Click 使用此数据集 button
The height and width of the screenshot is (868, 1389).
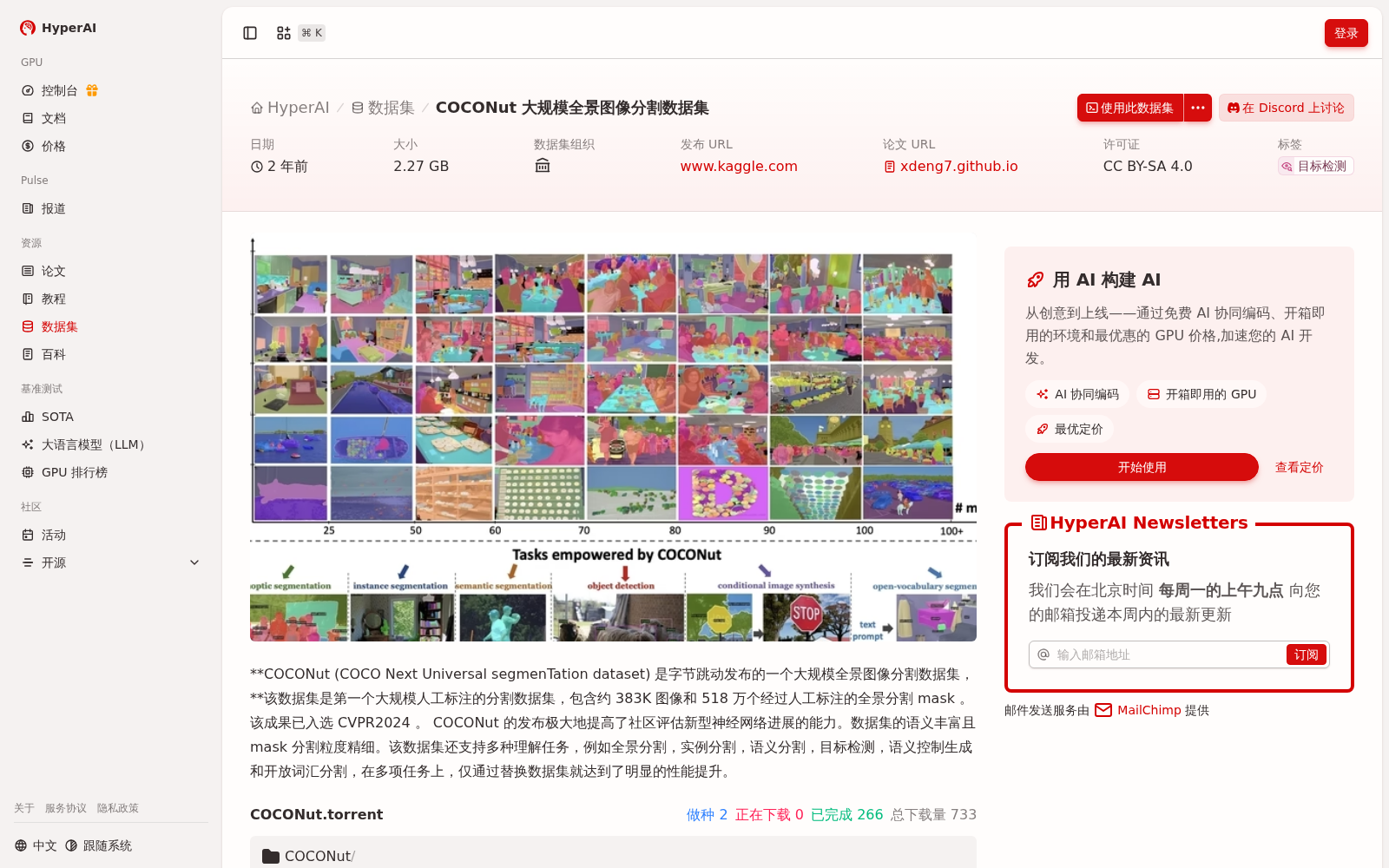coord(1130,108)
